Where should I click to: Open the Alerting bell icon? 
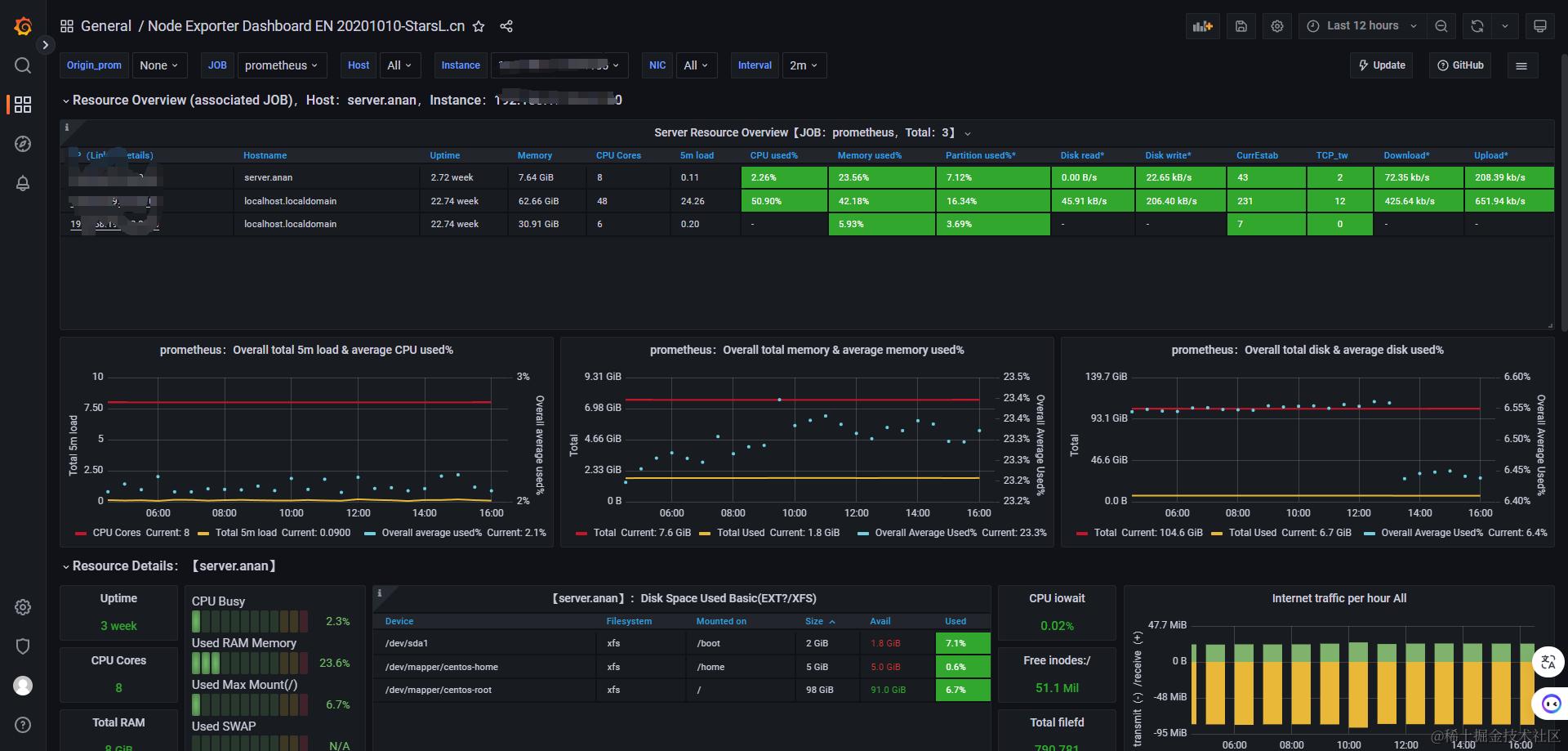coord(23,183)
